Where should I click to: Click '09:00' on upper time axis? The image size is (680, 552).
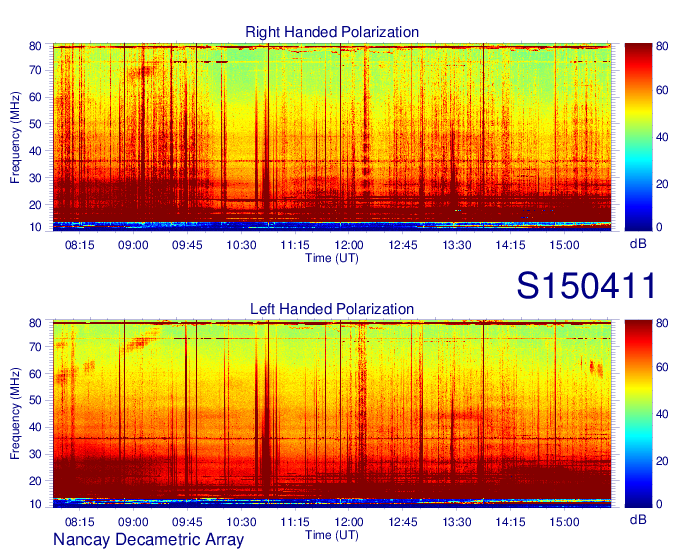coord(133,245)
